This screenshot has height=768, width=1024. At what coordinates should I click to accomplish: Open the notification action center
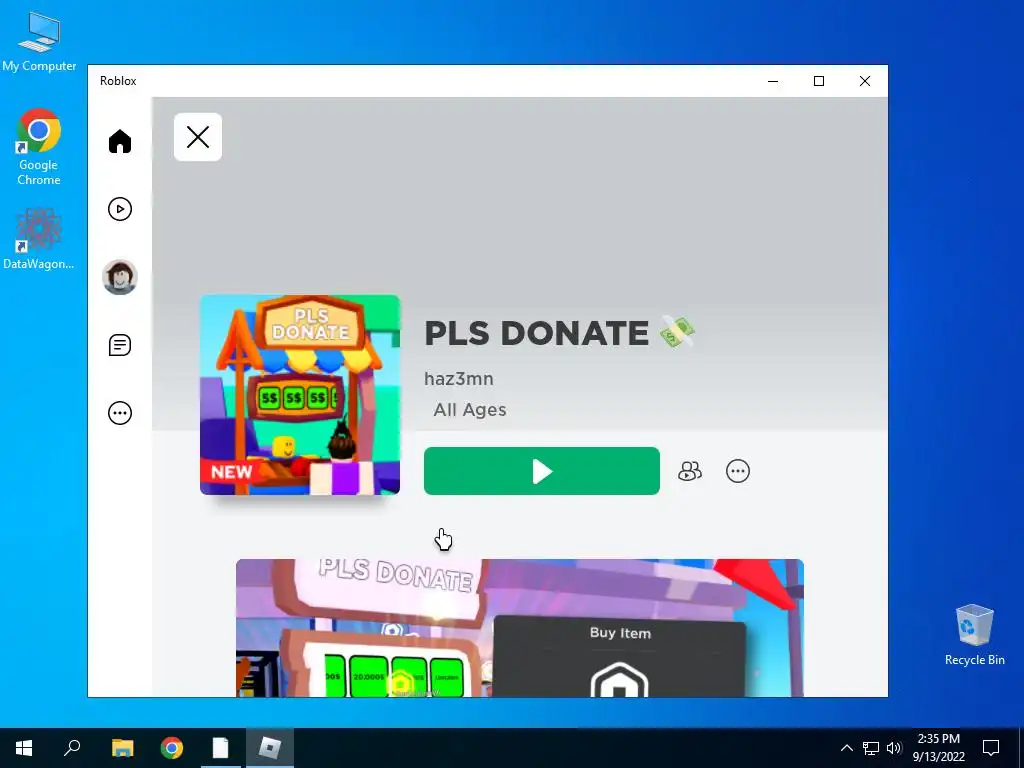pos(991,748)
